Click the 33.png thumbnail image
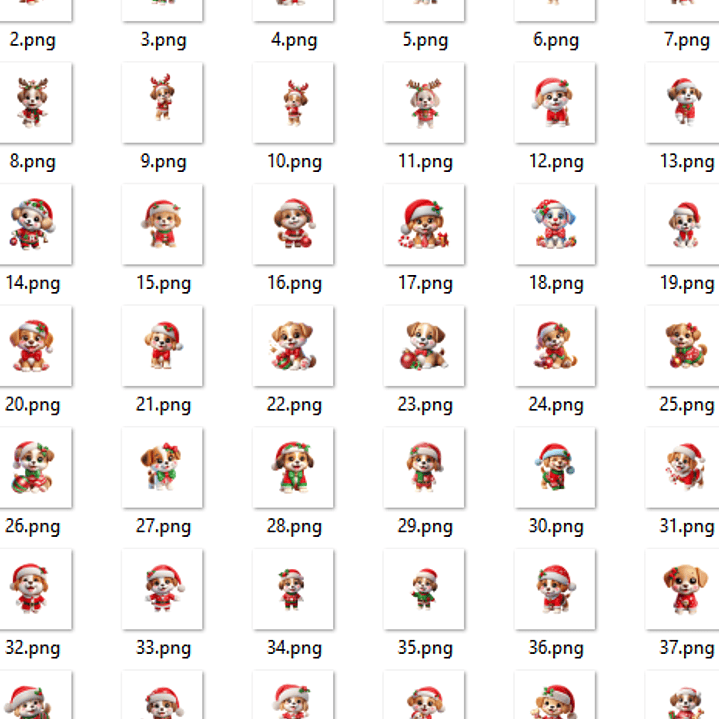Screen dimensions: 719x719 (162, 589)
